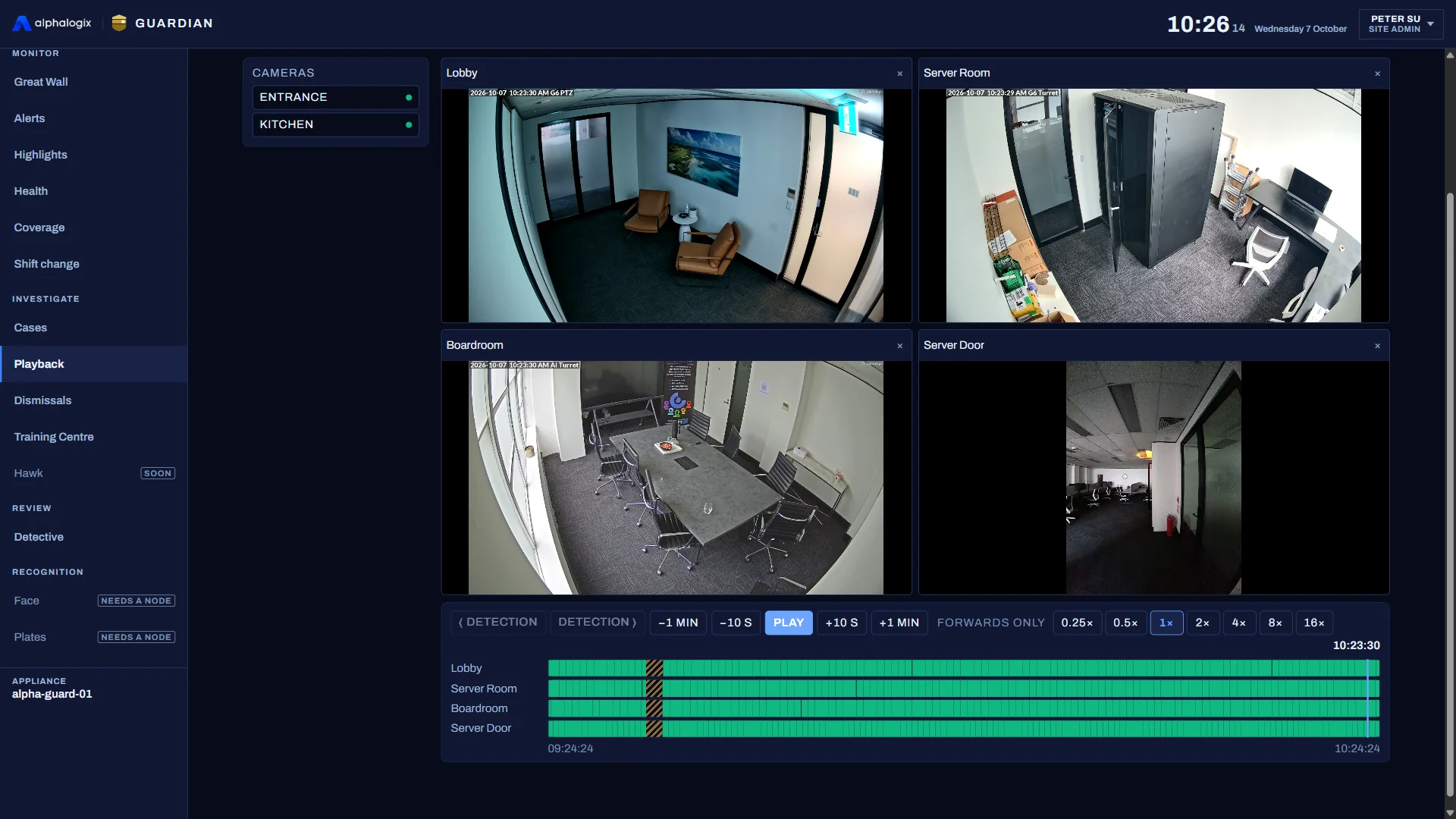Skip forward one minute
The width and height of the screenshot is (1456, 819).
(899, 623)
